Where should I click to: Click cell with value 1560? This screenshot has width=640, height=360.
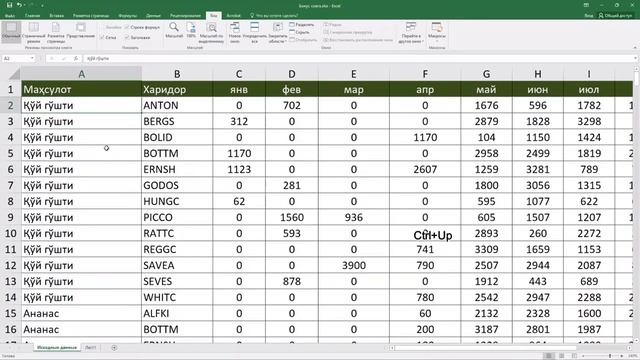(x=291, y=217)
